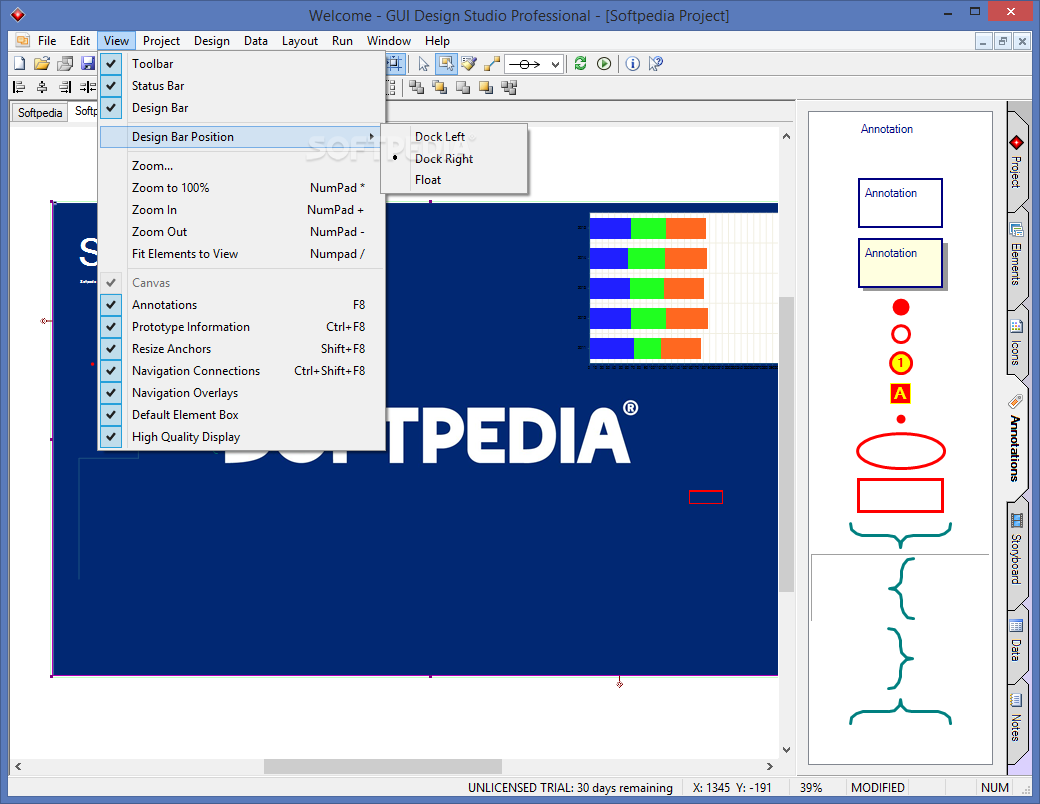Pick the red rectangle annotation shape
The width and height of the screenshot is (1040, 804).
(901, 496)
